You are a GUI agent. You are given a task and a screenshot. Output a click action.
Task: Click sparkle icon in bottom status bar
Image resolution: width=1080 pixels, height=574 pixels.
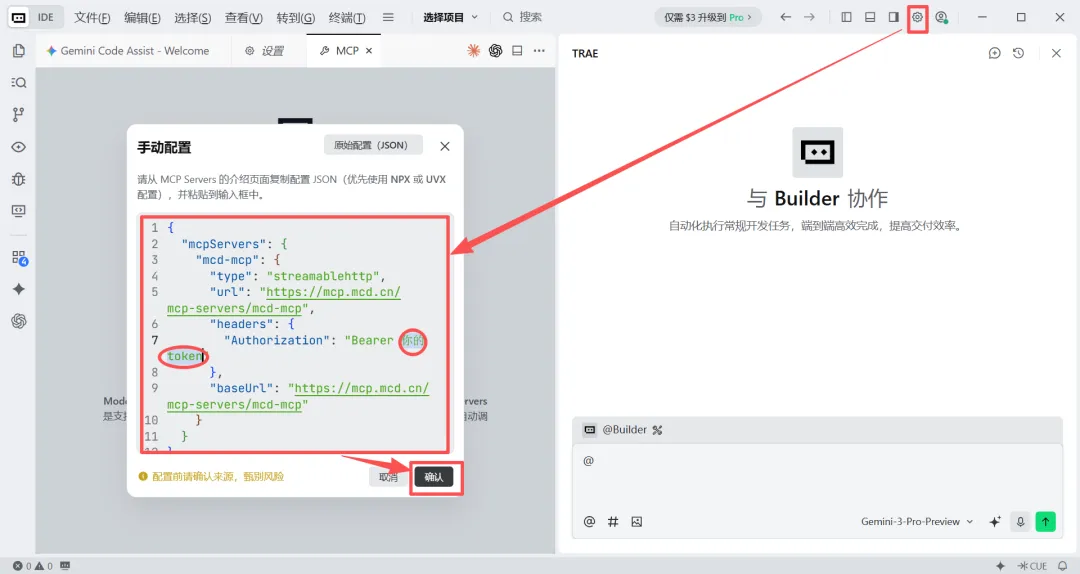click(x=1001, y=566)
